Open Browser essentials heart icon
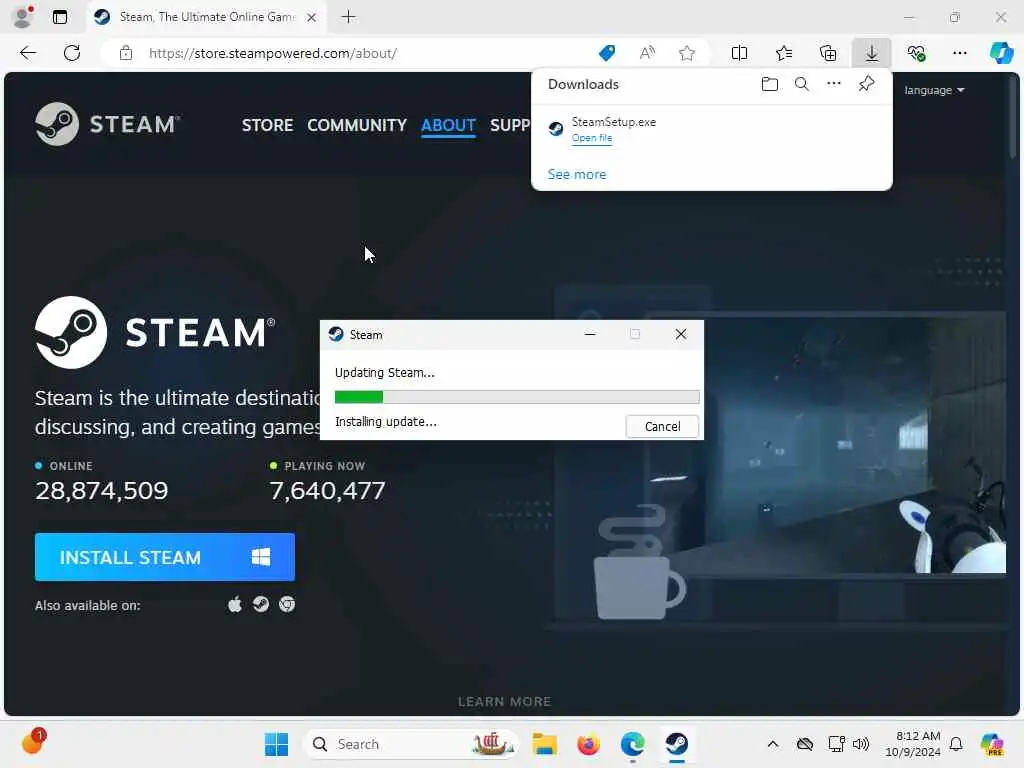This screenshot has height=768, width=1024. pyautogui.click(x=916, y=53)
